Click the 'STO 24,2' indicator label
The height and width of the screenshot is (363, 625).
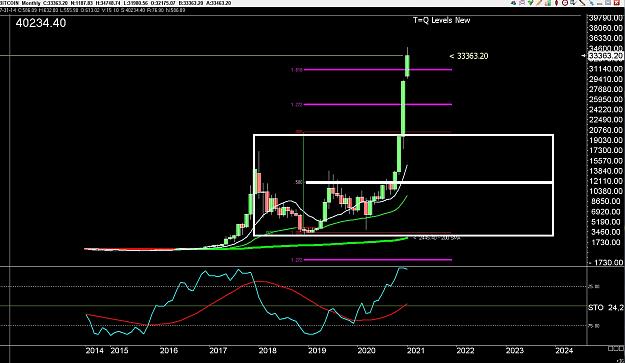click(605, 308)
